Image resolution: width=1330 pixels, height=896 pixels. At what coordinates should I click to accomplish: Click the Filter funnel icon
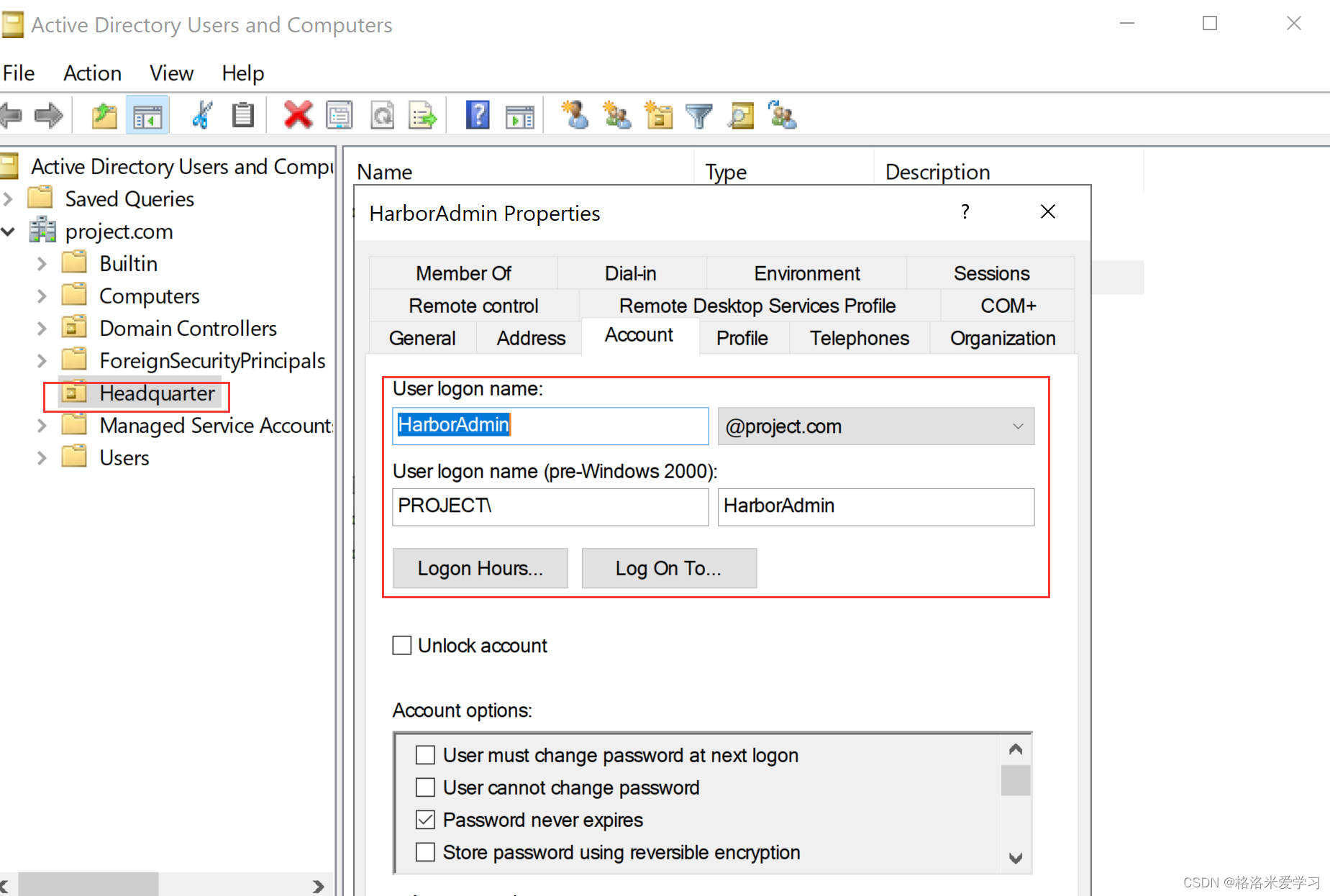[x=698, y=116]
